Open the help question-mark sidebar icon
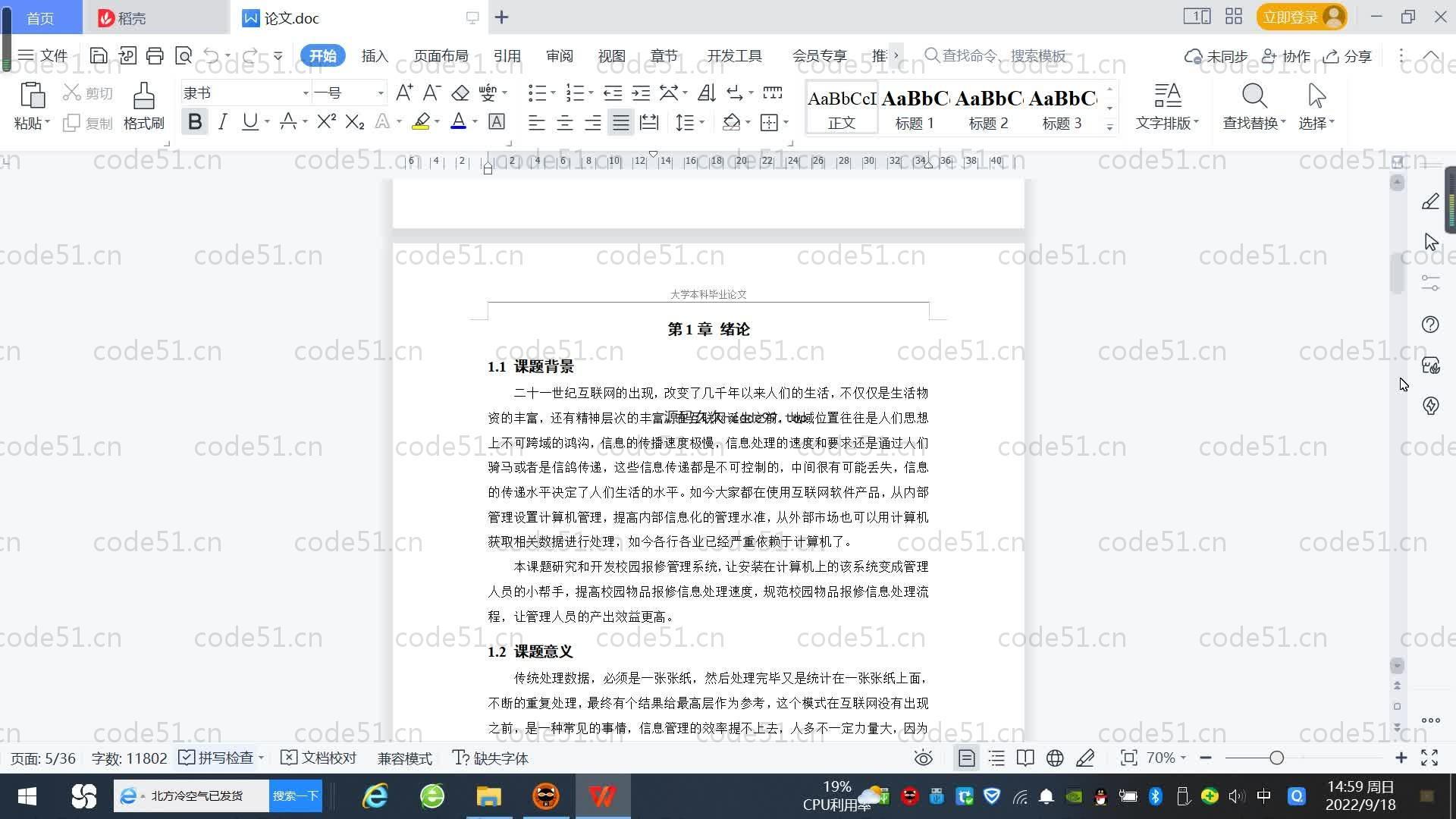 1430,325
